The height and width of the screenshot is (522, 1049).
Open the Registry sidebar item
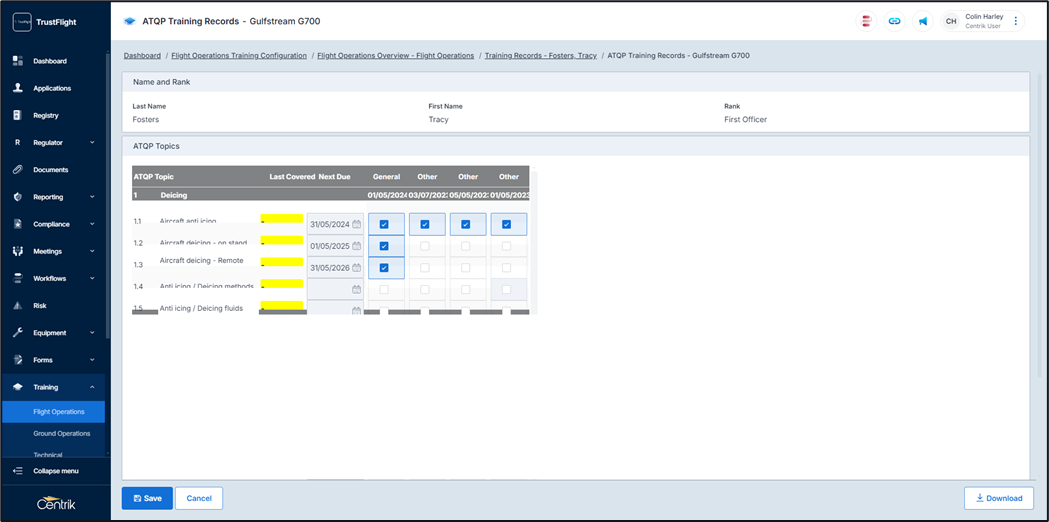46,115
